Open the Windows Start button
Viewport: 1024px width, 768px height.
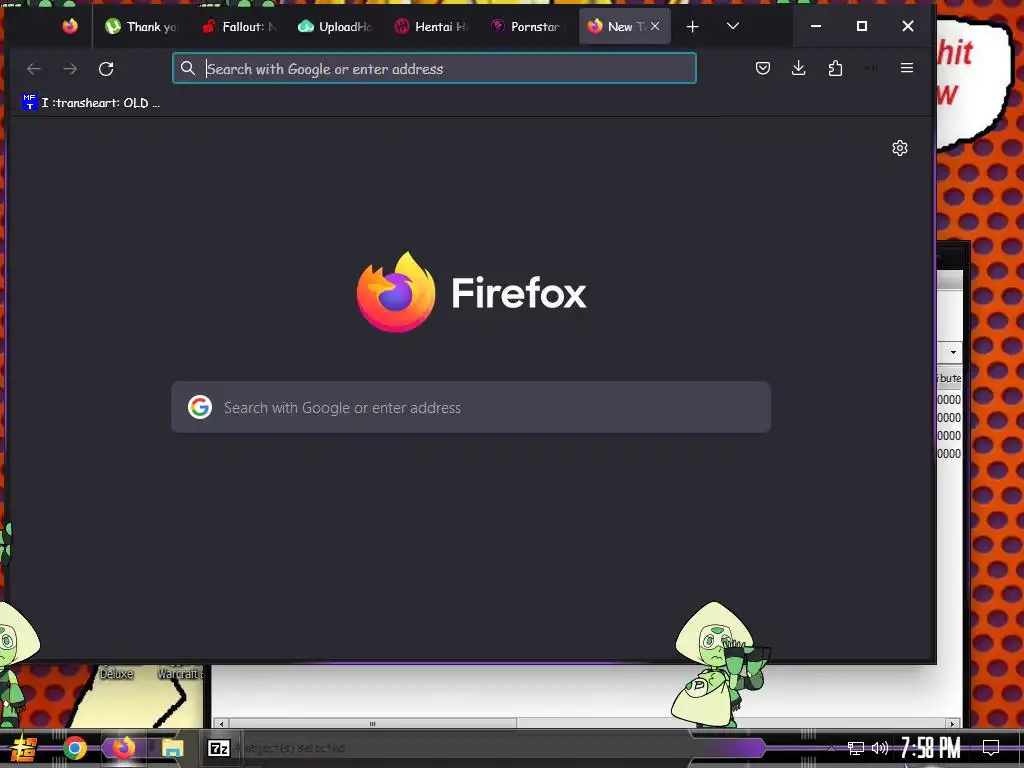point(24,748)
